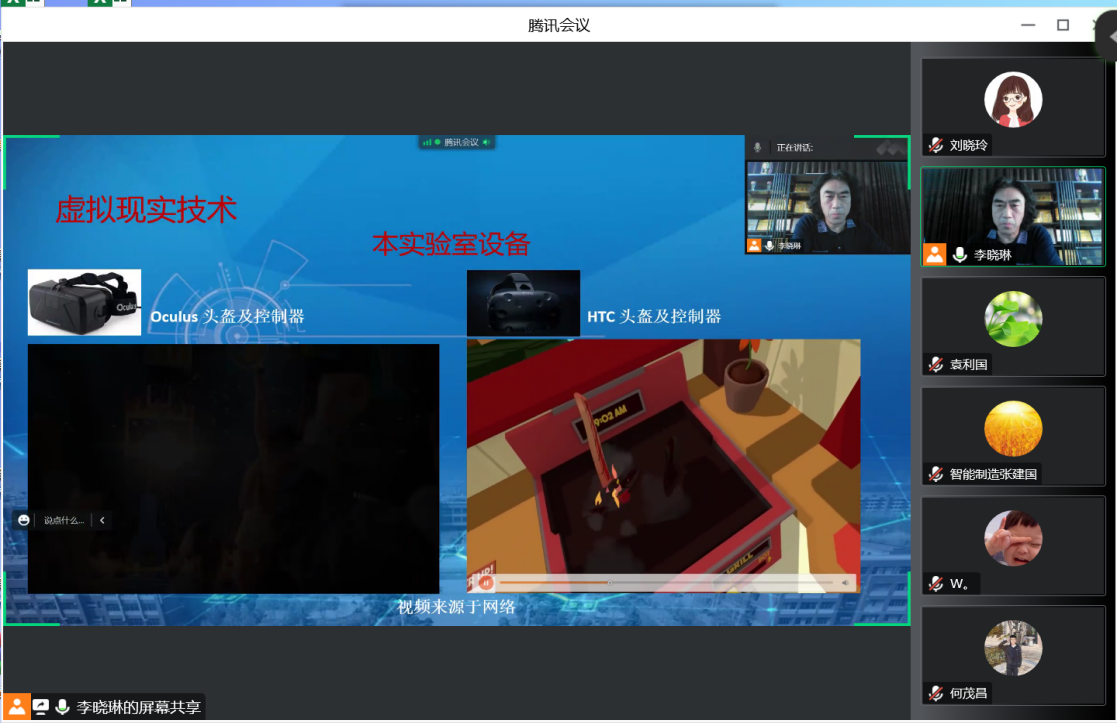
Task: Click the name 刘晓玲 in the sidebar
Action: click(969, 145)
